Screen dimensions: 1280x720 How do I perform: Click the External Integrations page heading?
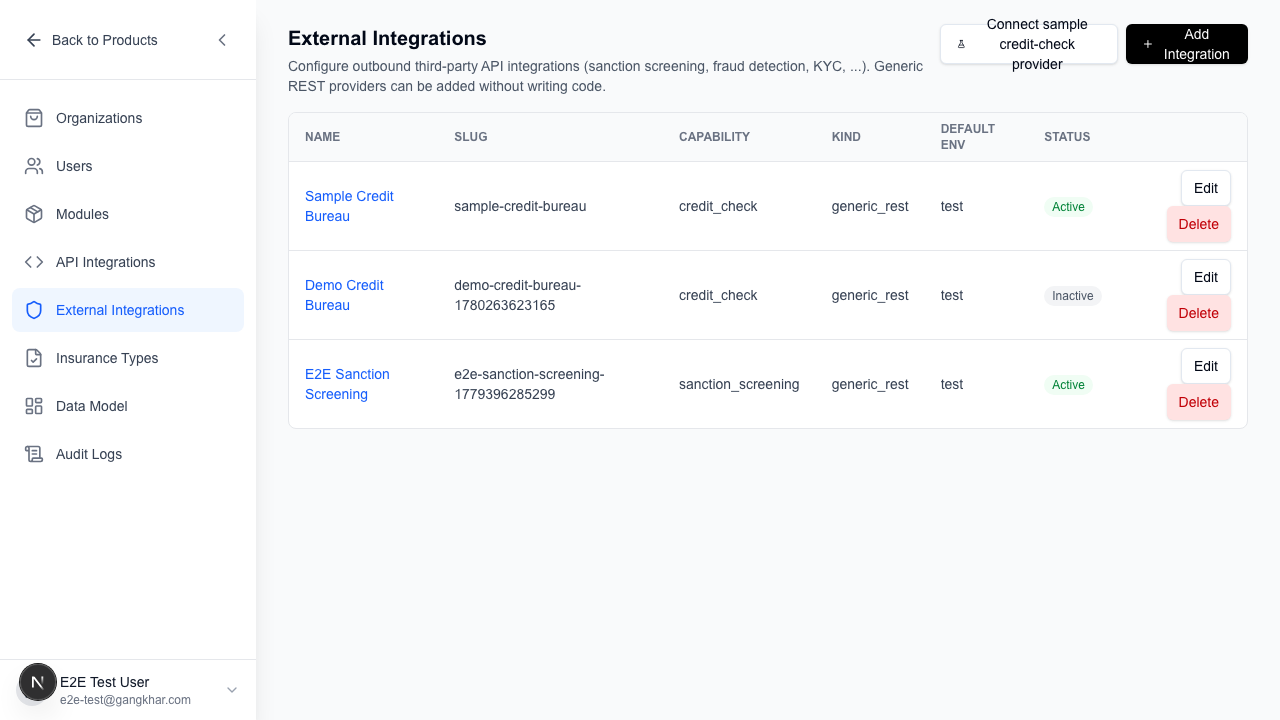pos(387,38)
